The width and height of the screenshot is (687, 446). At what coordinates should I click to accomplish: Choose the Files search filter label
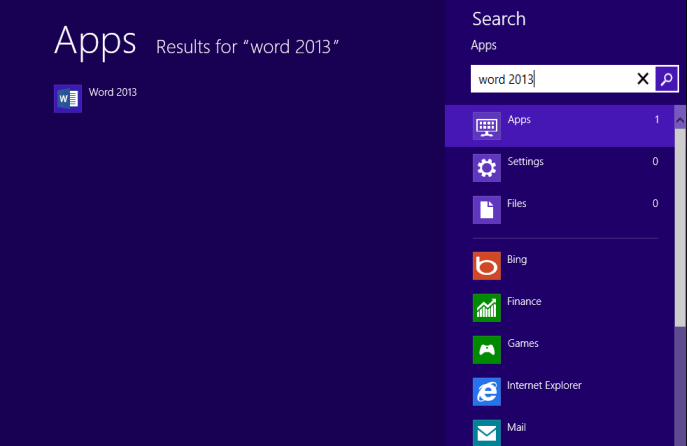click(x=517, y=203)
